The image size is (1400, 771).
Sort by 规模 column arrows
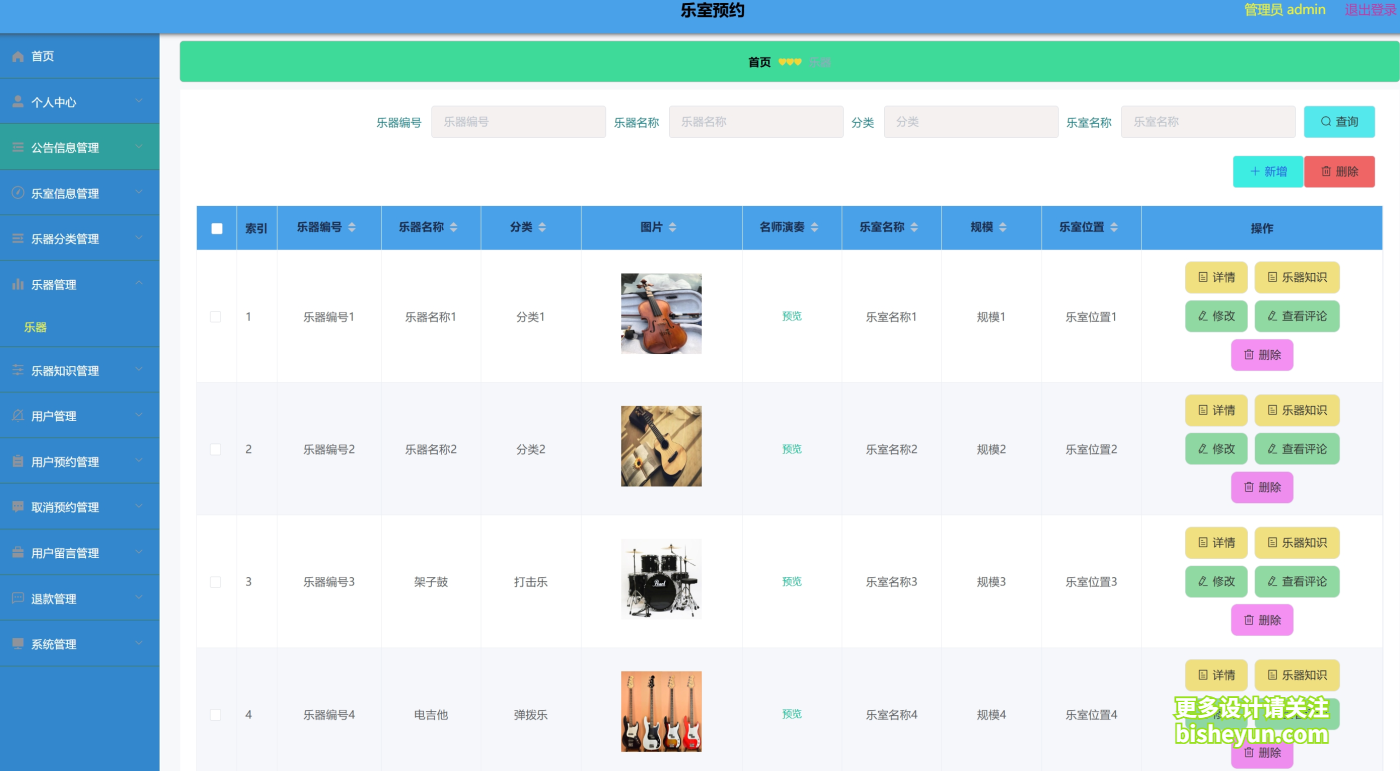[1003, 228]
